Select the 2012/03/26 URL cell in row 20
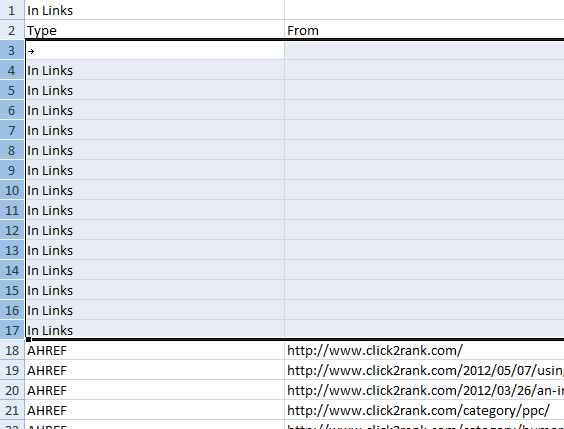 pos(424,390)
